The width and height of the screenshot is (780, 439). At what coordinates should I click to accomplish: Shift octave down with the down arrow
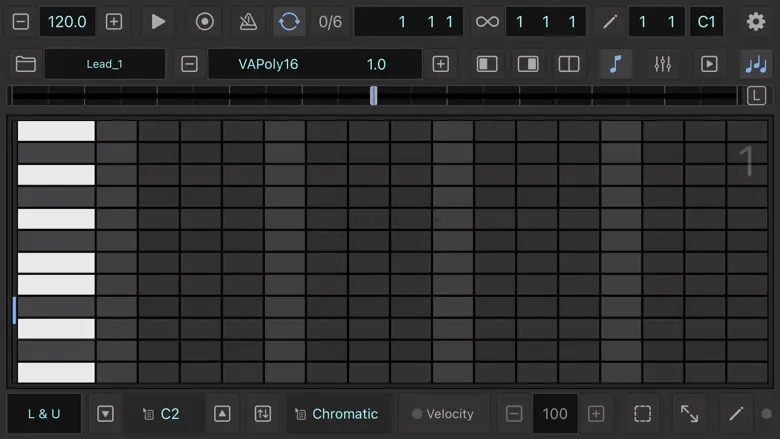tap(105, 414)
